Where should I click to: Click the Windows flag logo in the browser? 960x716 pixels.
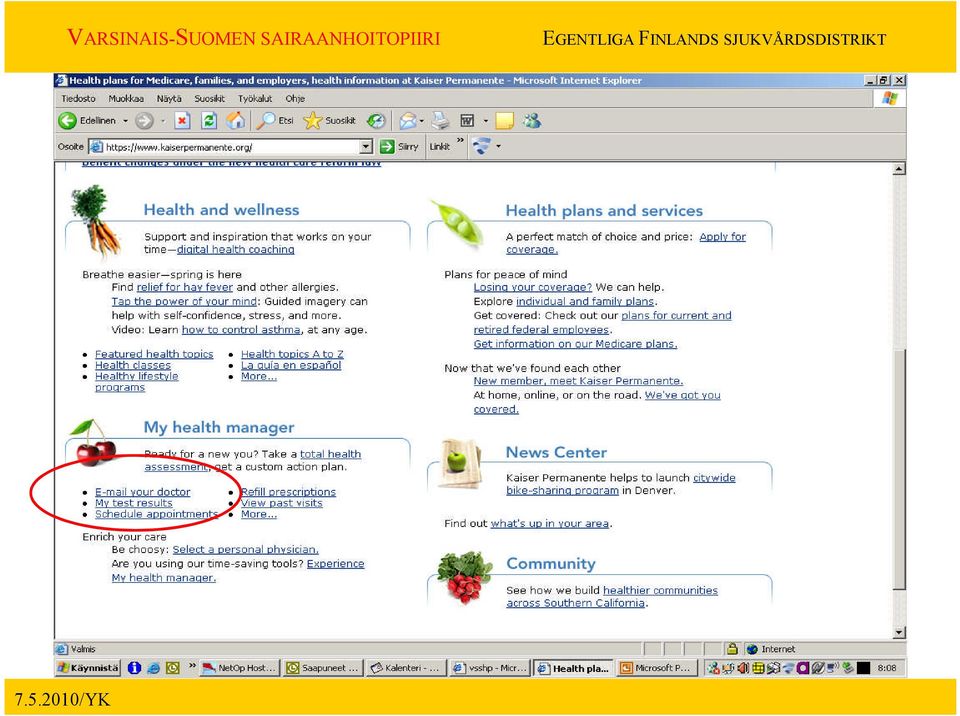point(889,99)
